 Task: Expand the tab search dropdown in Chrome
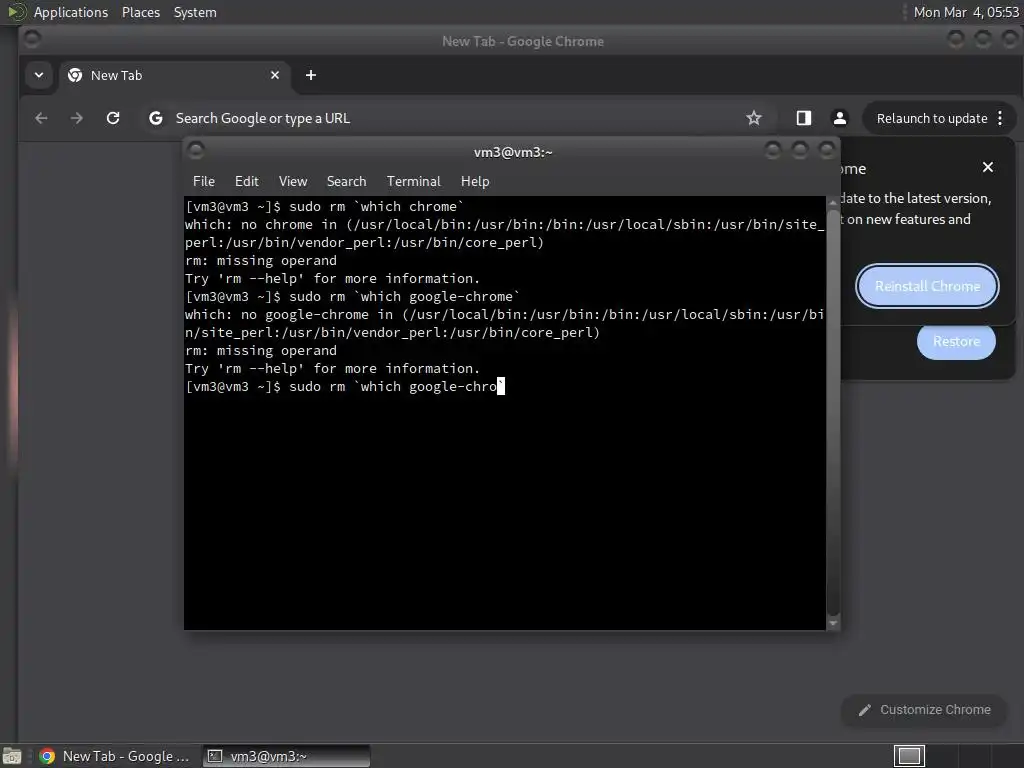(39, 75)
